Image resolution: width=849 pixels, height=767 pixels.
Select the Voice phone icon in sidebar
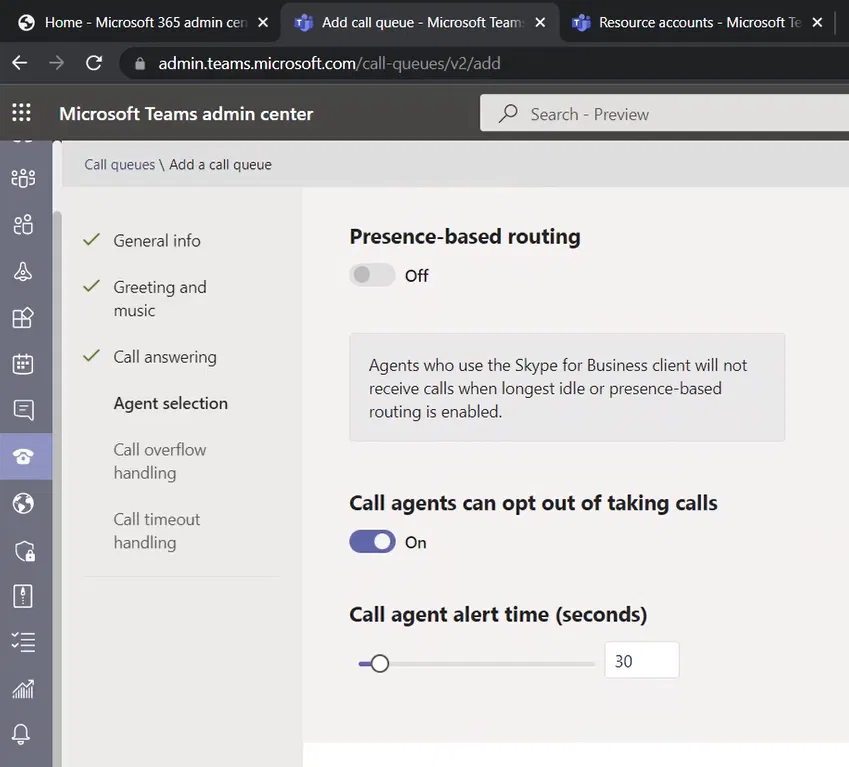click(22, 457)
